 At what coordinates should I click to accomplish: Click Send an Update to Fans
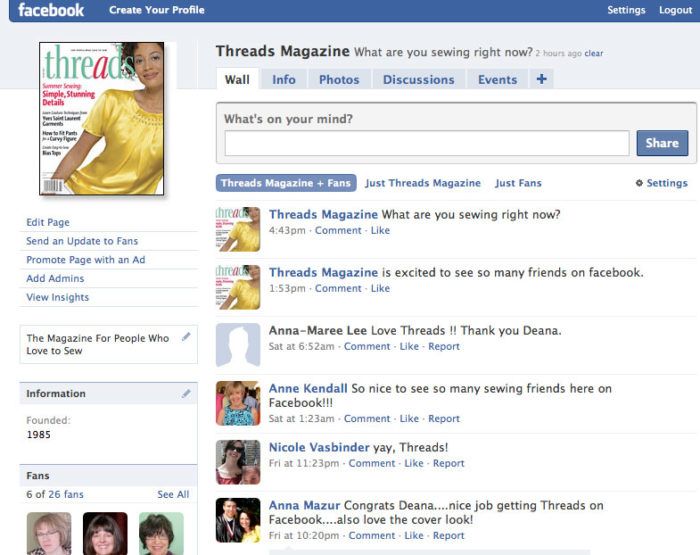pos(82,241)
